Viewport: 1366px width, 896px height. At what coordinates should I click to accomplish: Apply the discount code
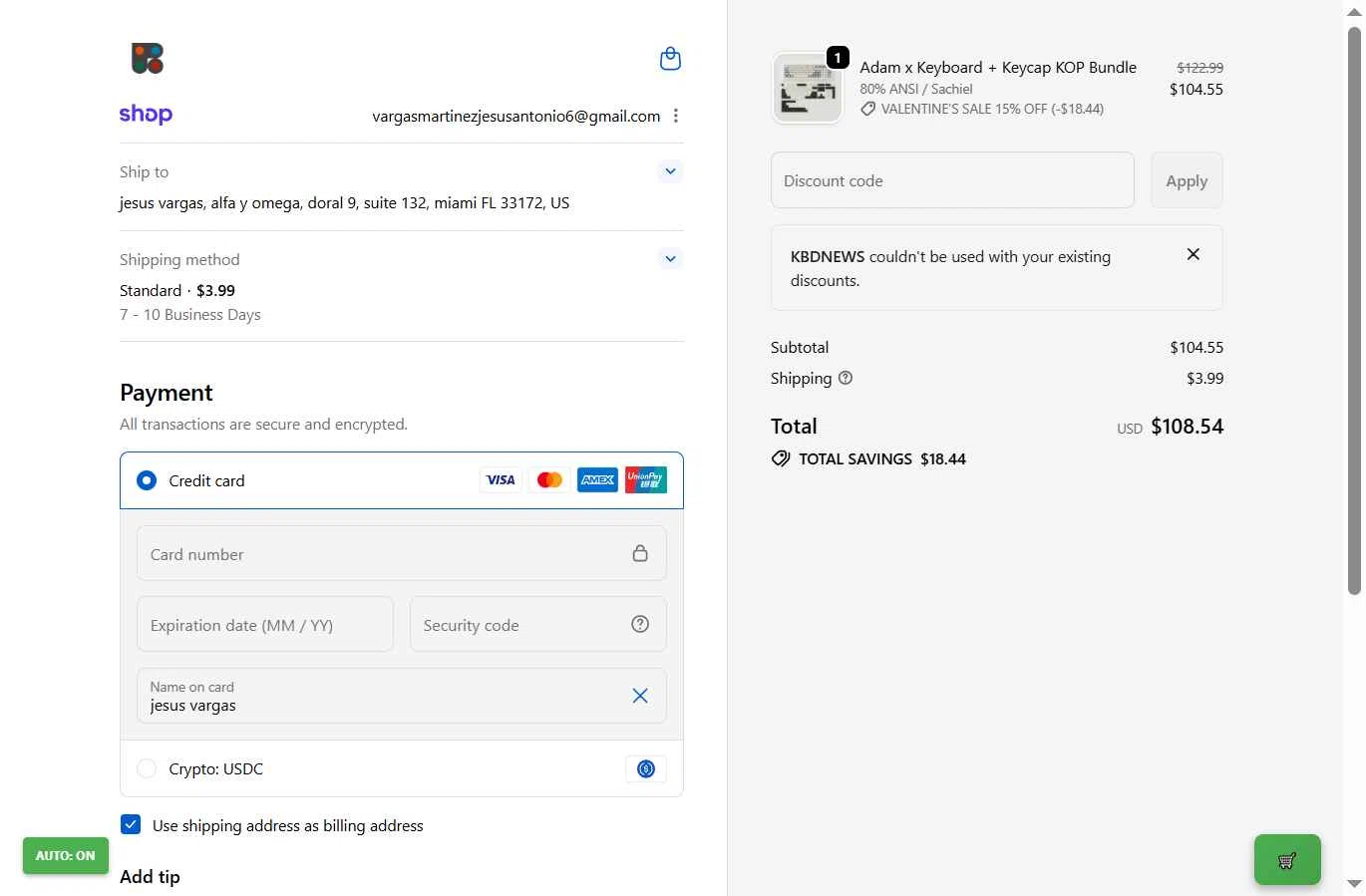[x=1187, y=180]
